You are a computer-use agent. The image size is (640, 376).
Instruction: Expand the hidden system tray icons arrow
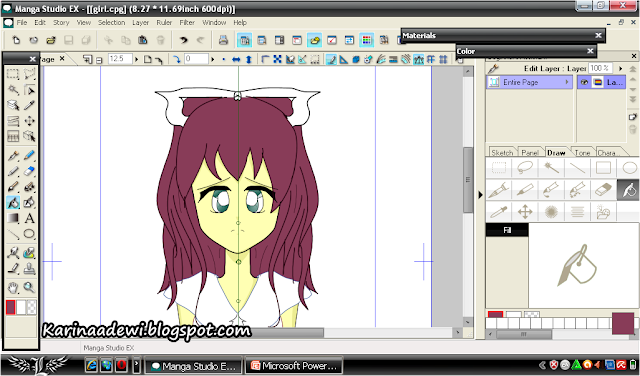tap(542, 365)
